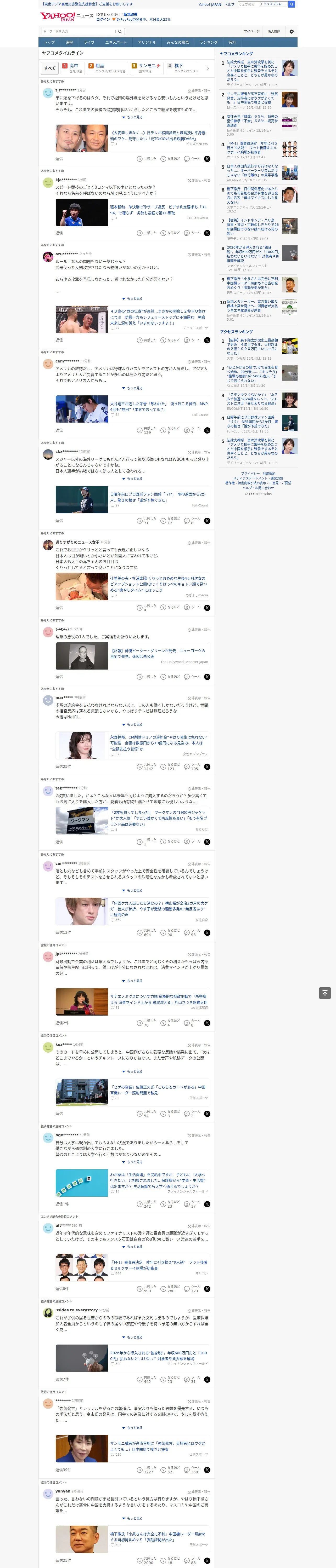
Task: Share t_r******** comment on X
Action: [x=207, y=159]
